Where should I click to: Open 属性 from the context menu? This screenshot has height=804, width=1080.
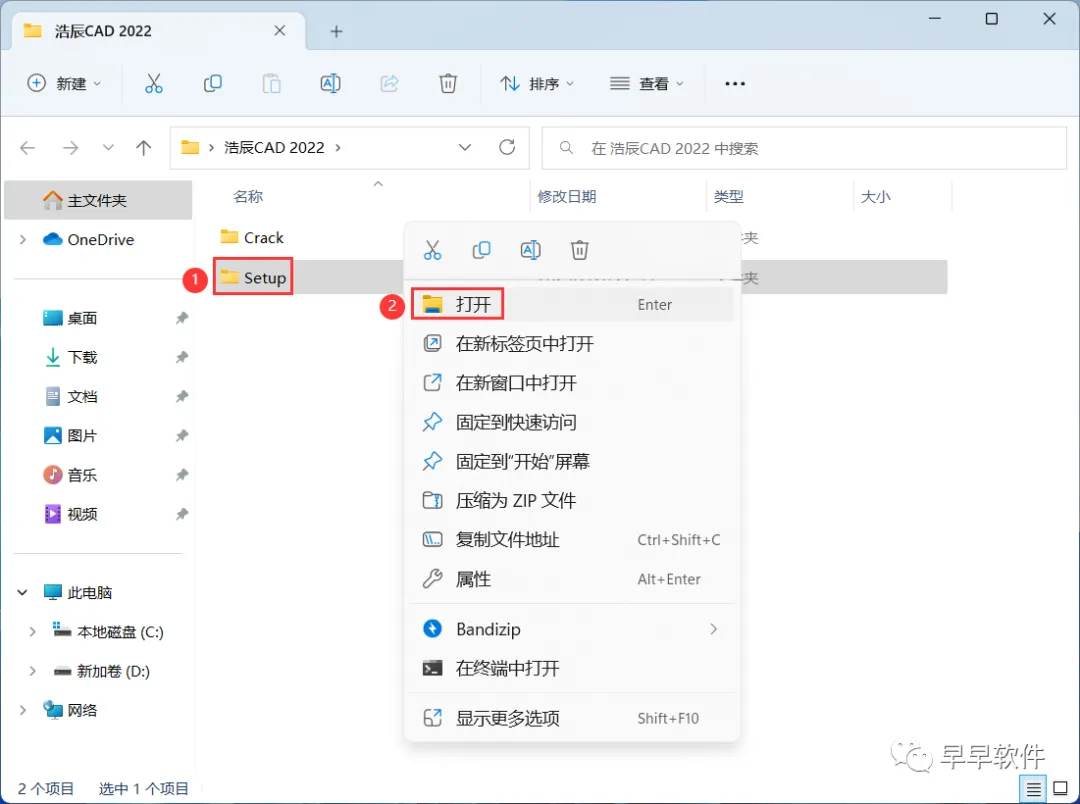[x=572, y=579]
